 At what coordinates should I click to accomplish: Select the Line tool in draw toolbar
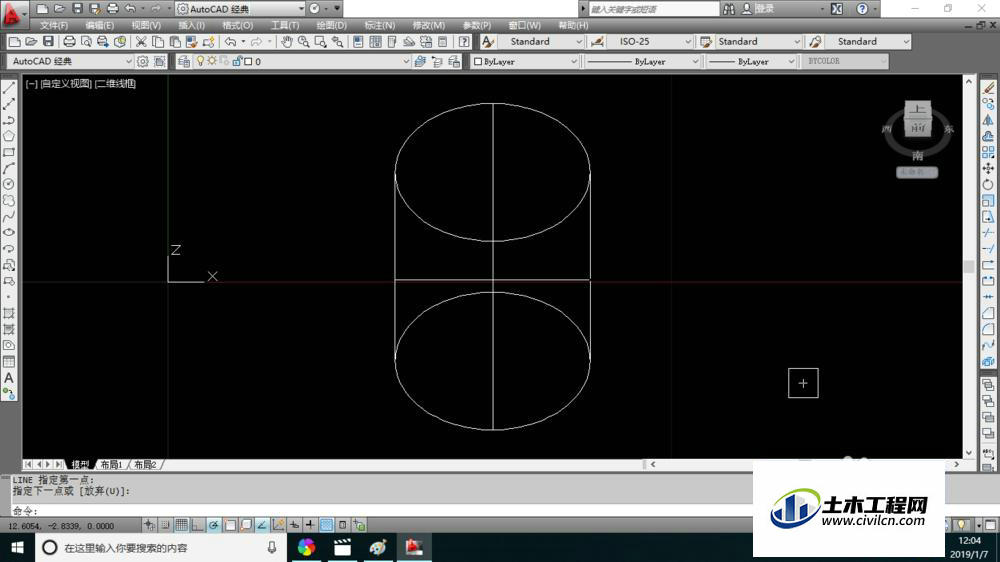(x=9, y=87)
